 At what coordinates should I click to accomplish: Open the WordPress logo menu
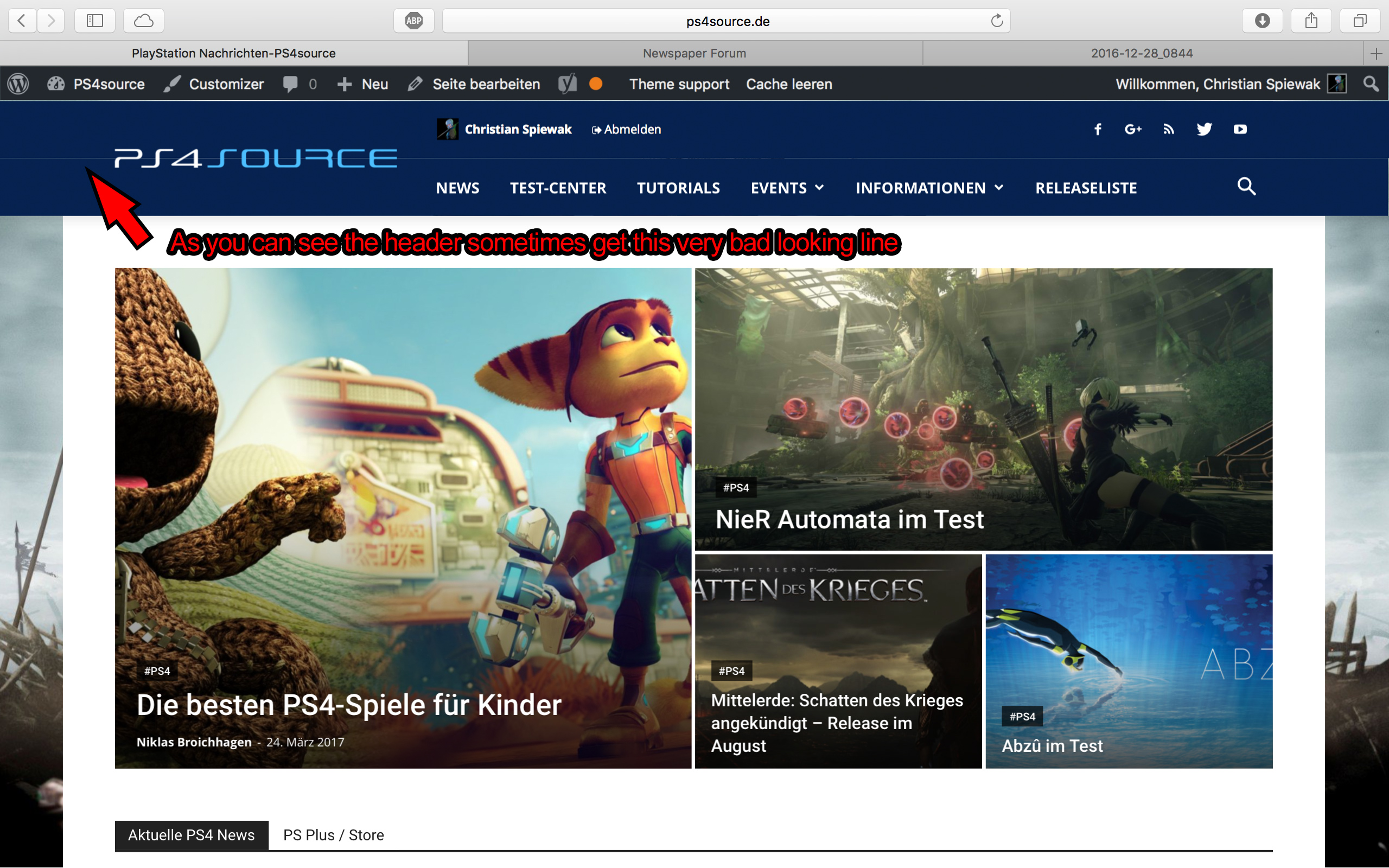tap(18, 84)
